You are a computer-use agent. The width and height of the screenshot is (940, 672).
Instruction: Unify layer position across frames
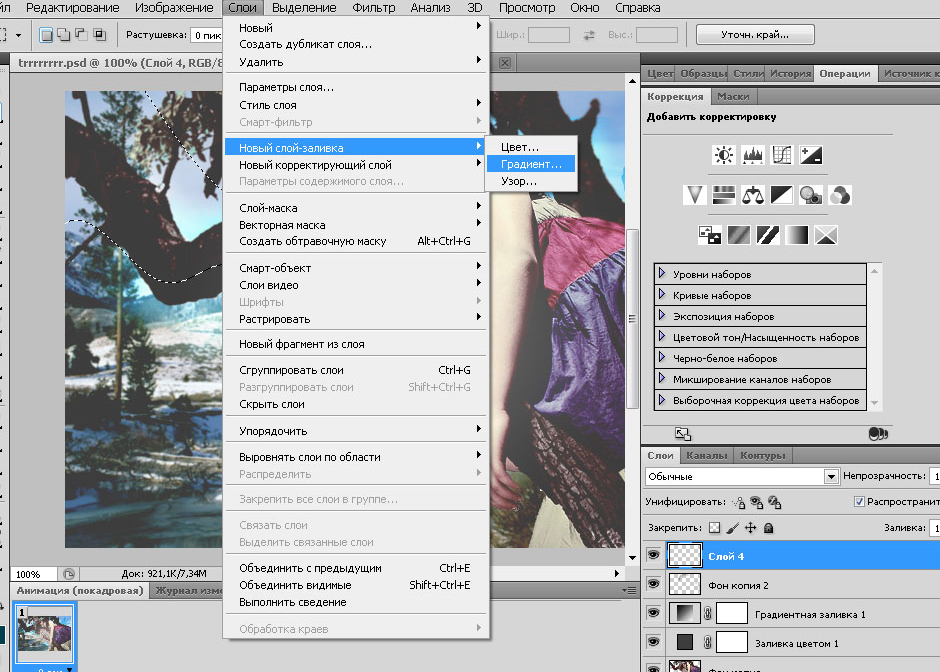pos(739,502)
